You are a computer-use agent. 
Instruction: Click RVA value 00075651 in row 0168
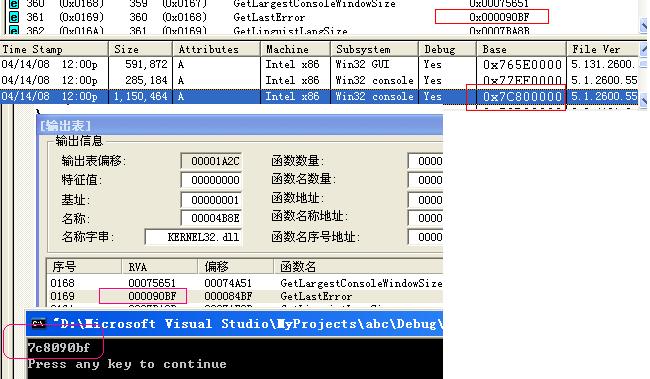(x=152, y=283)
